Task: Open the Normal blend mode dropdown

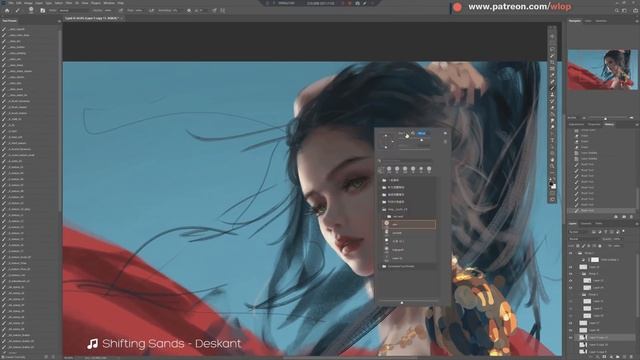Action: [584, 239]
